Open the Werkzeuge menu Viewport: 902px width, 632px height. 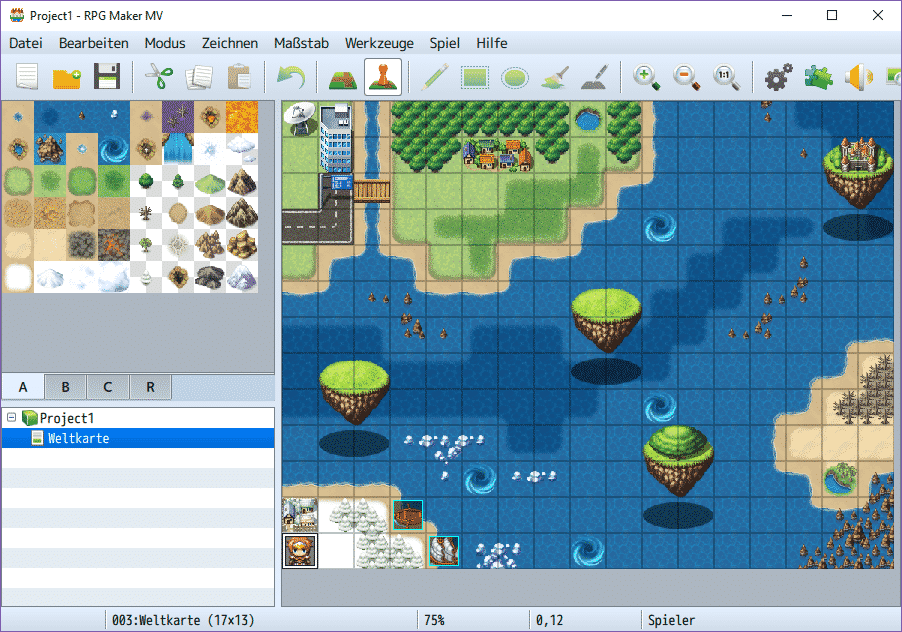[379, 43]
